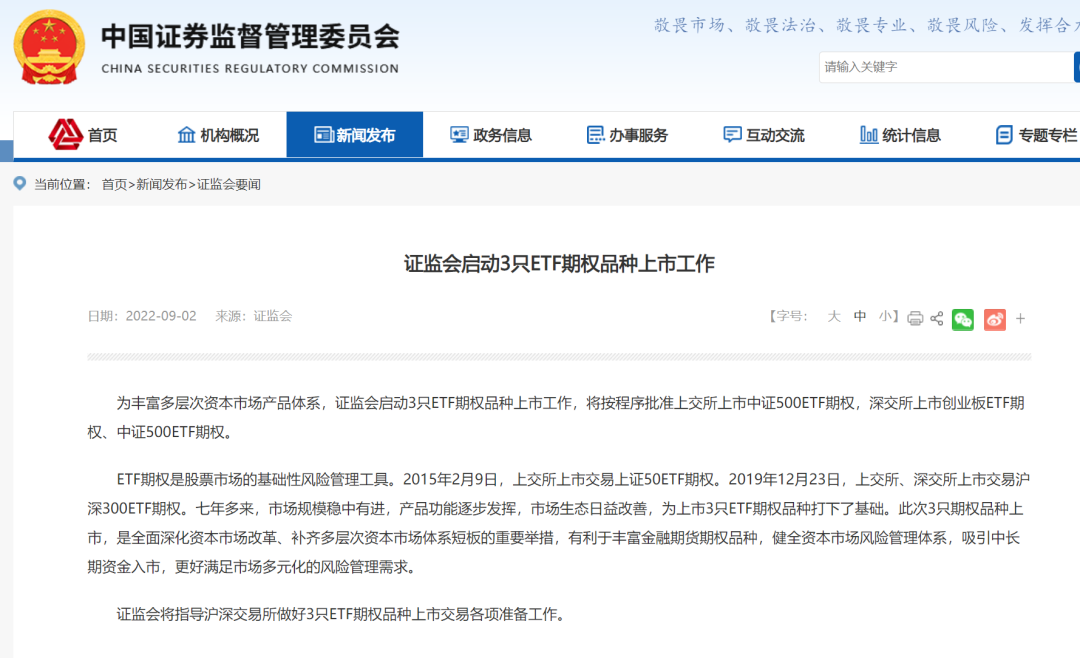Click the red triangle home icon
Image resolution: width=1080 pixels, height=658 pixels.
point(66,134)
